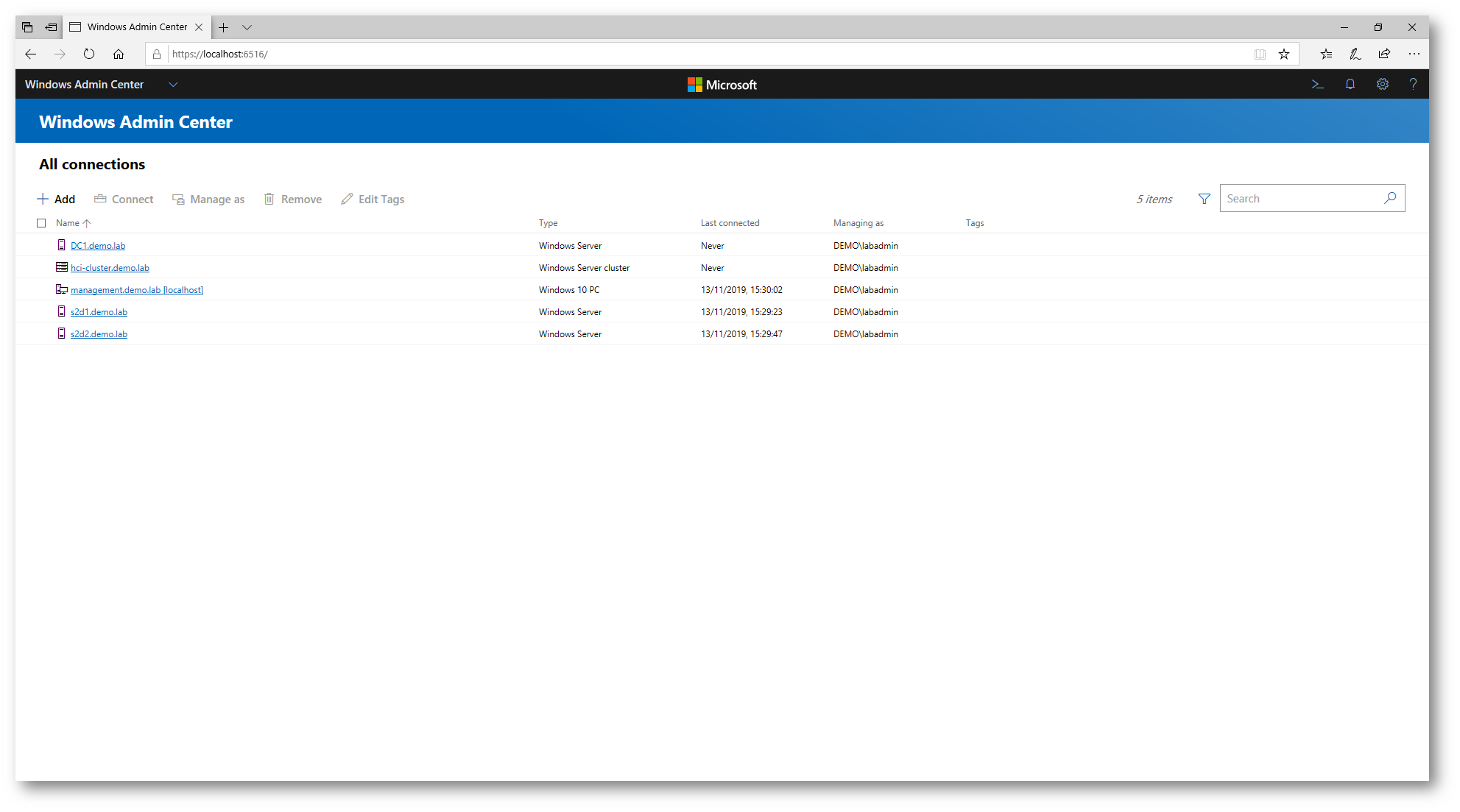
Task: Open settings gear in Admin Center header
Action: (1383, 85)
